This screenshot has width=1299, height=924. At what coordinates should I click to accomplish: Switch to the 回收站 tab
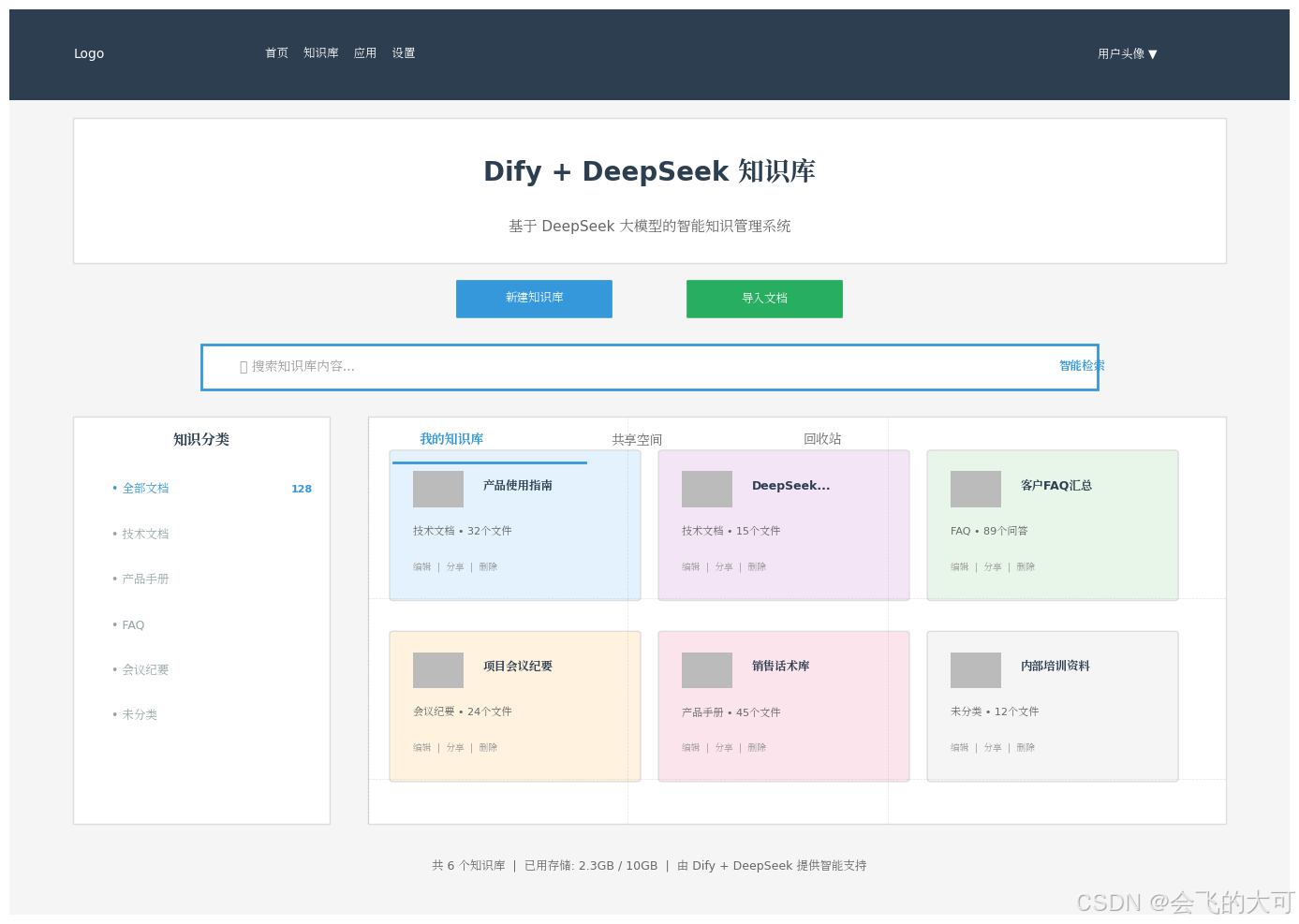[x=822, y=439]
